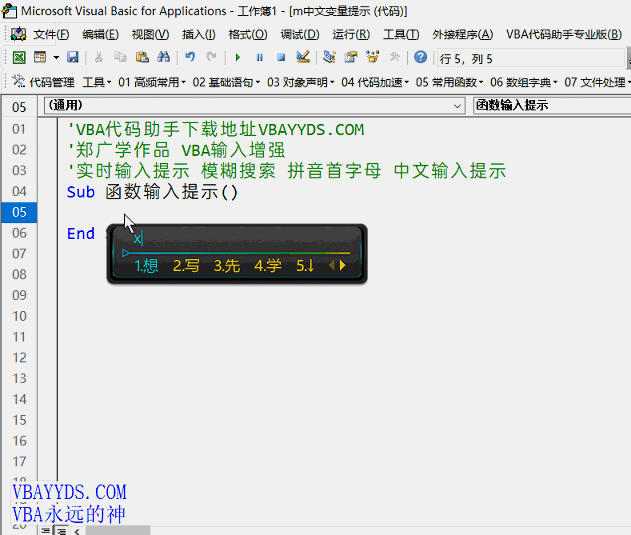Click the Undo arrow icon
Image resolution: width=631 pixels, height=535 pixels.
190,58
